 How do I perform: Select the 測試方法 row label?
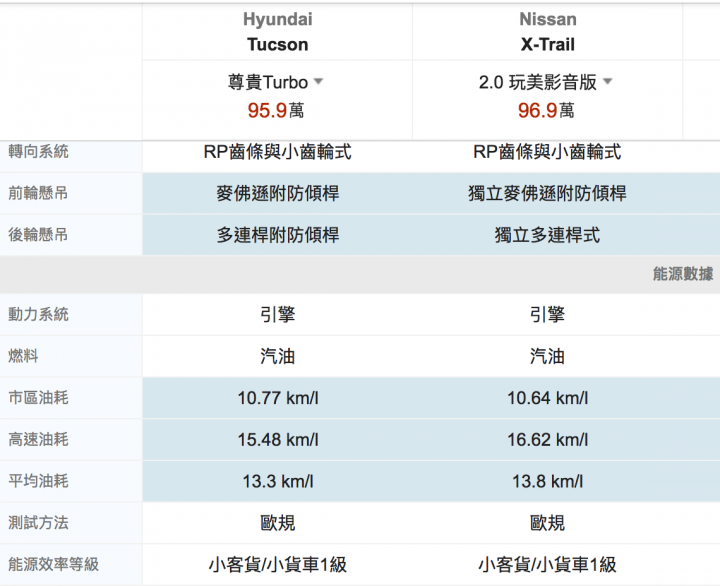[x=39, y=523]
